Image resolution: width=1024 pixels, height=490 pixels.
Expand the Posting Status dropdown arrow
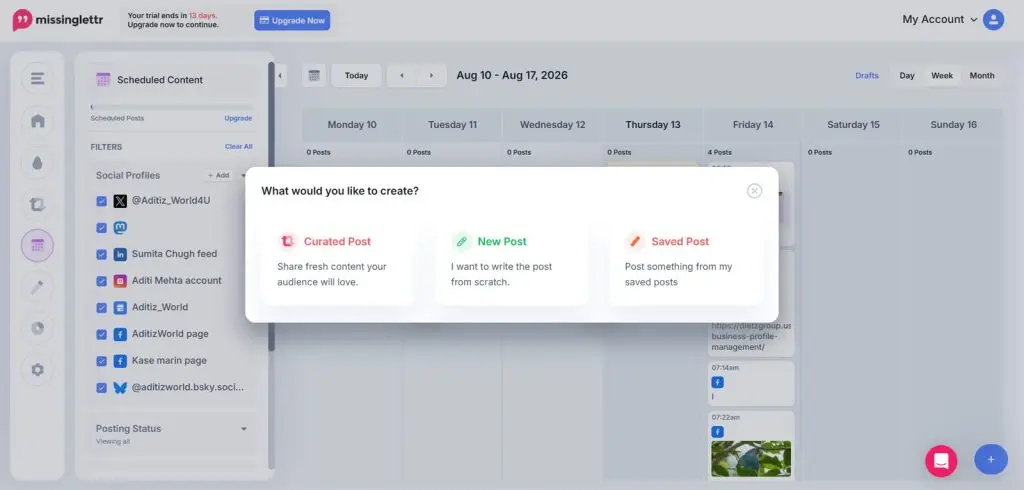pos(244,429)
